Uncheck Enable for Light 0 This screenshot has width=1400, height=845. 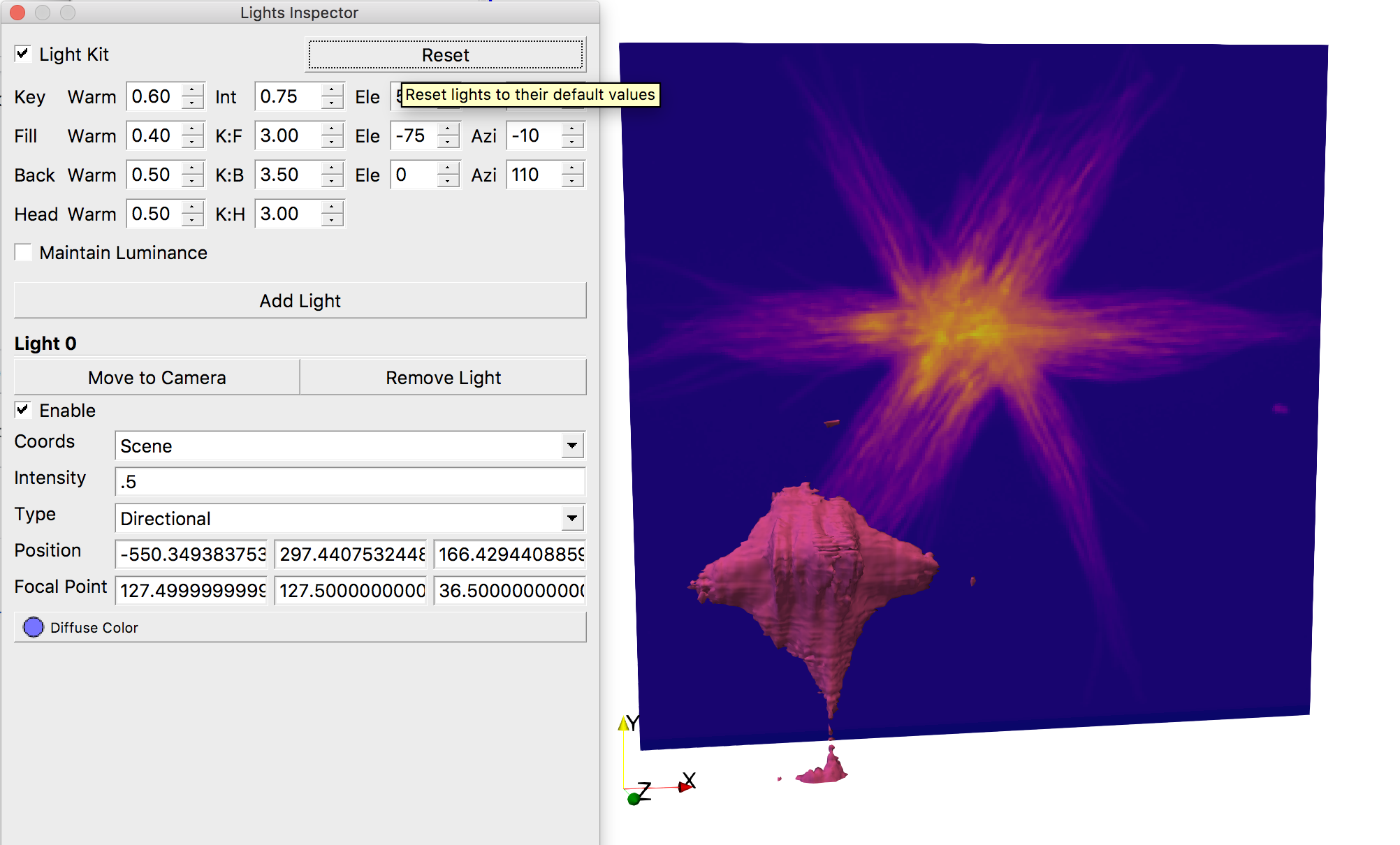pyautogui.click(x=22, y=410)
